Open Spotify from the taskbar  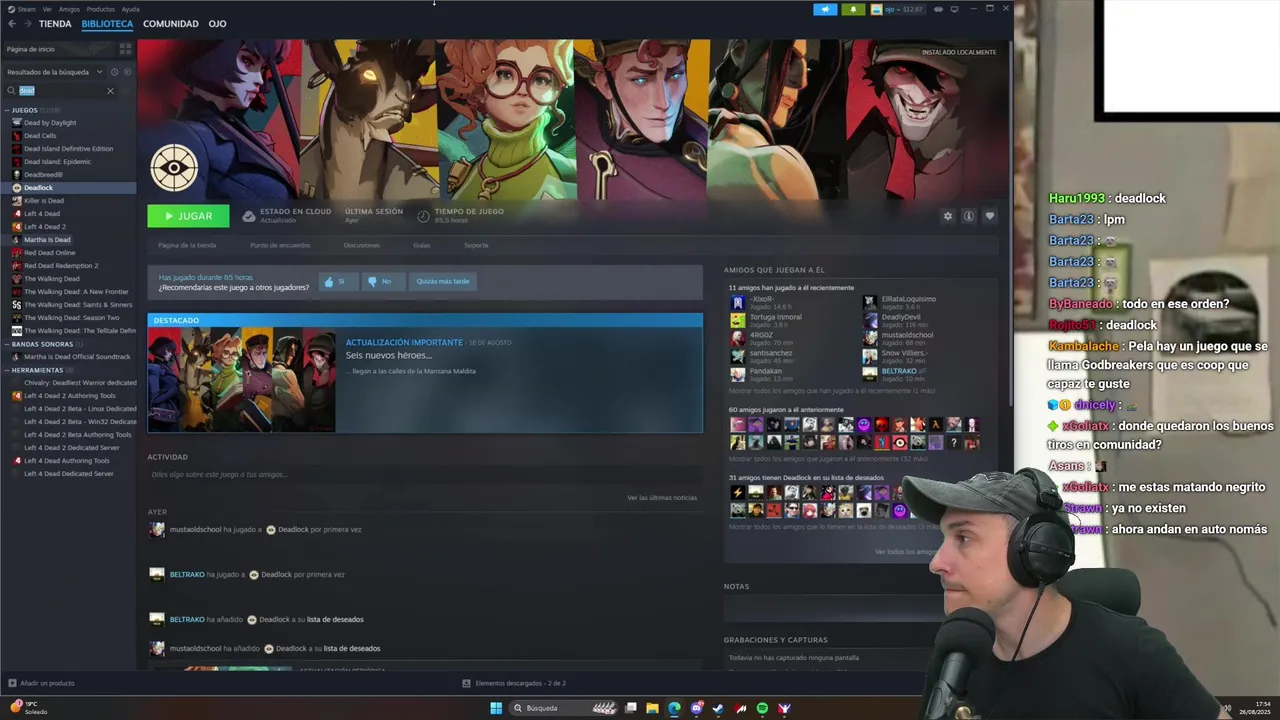pyautogui.click(x=762, y=708)
